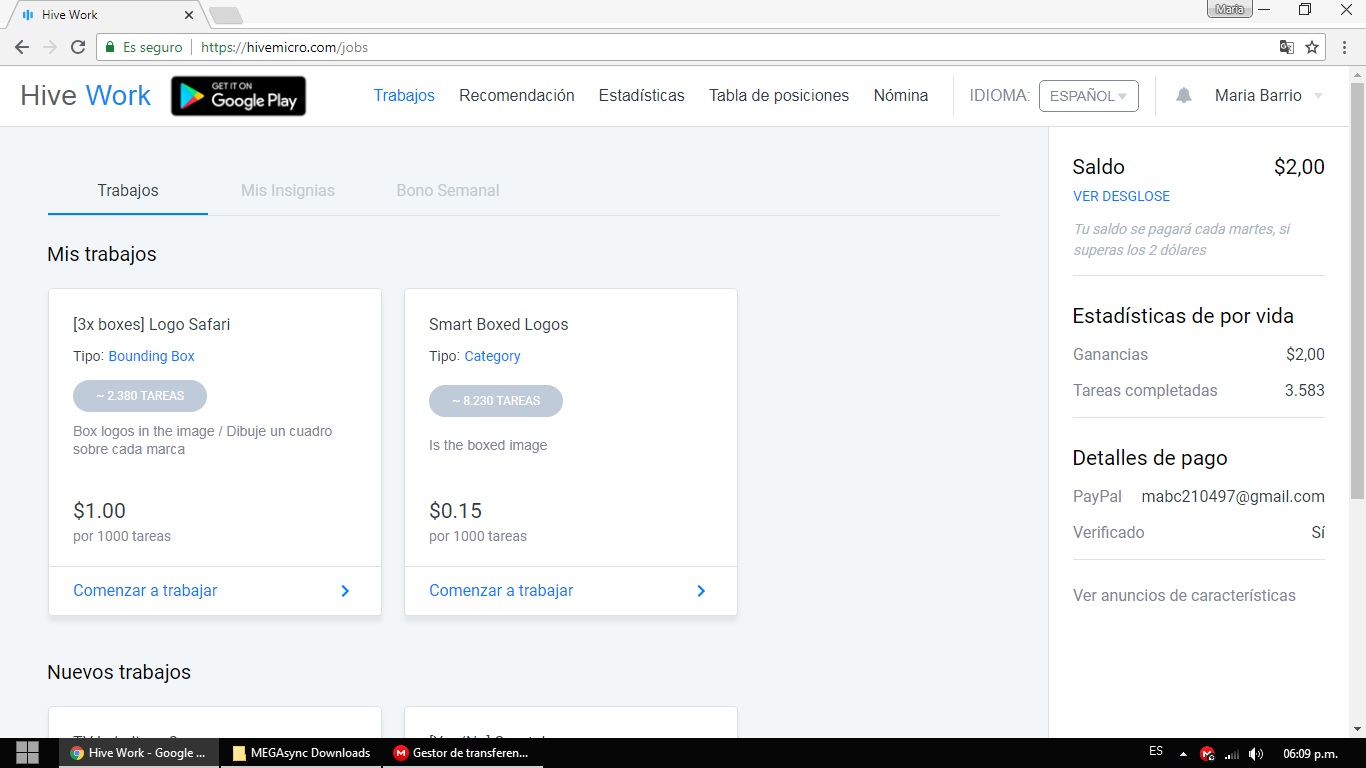Image resolution: width=1366 pixels, height=768 pixels.
Task: Click the arrow on Smart Boxed Logos card
Action: point(701,591)
